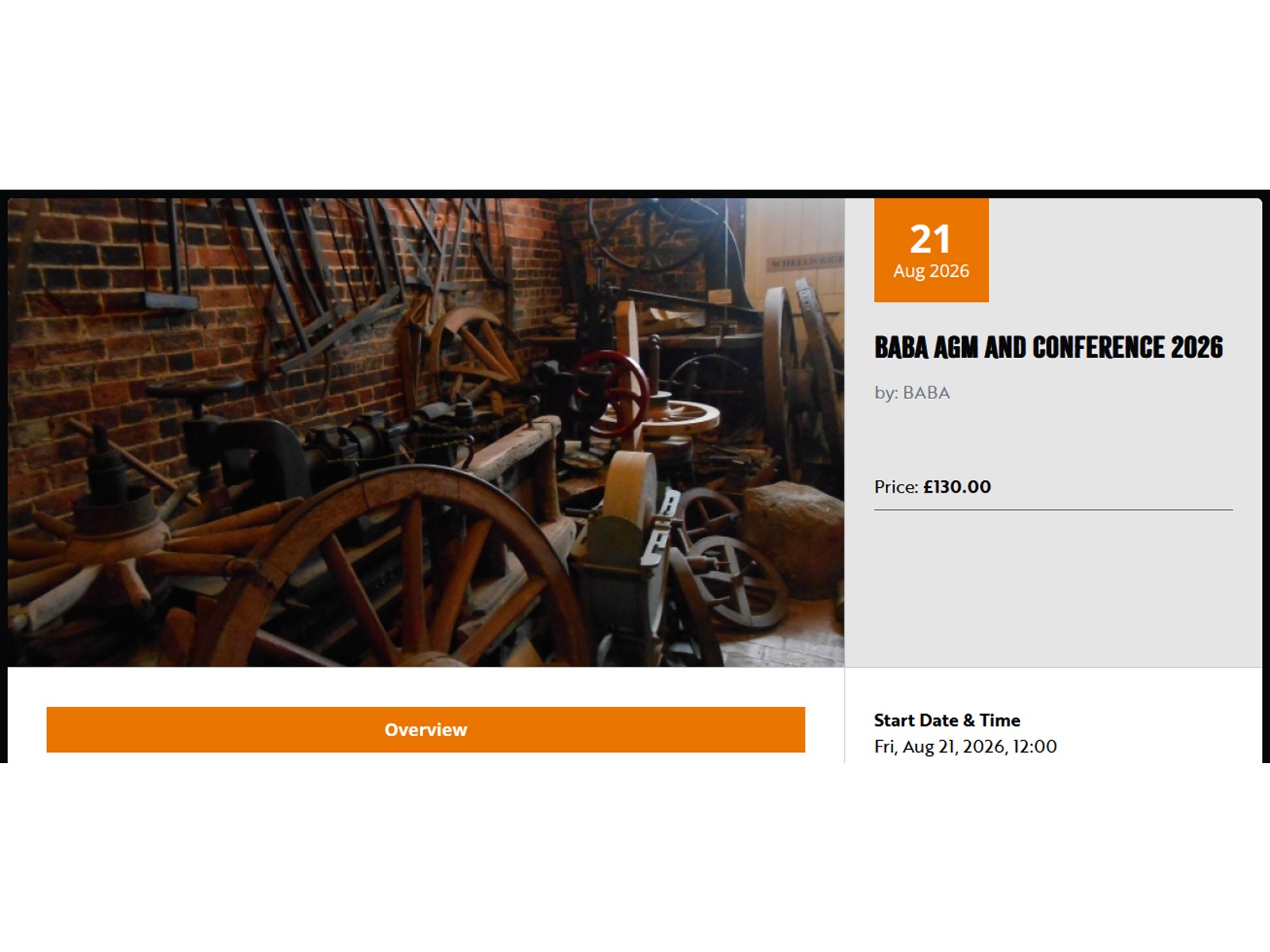Click the upright wheels leaning by the door
The width and height of the screenshot is (1270, 952).
[803, 373]
